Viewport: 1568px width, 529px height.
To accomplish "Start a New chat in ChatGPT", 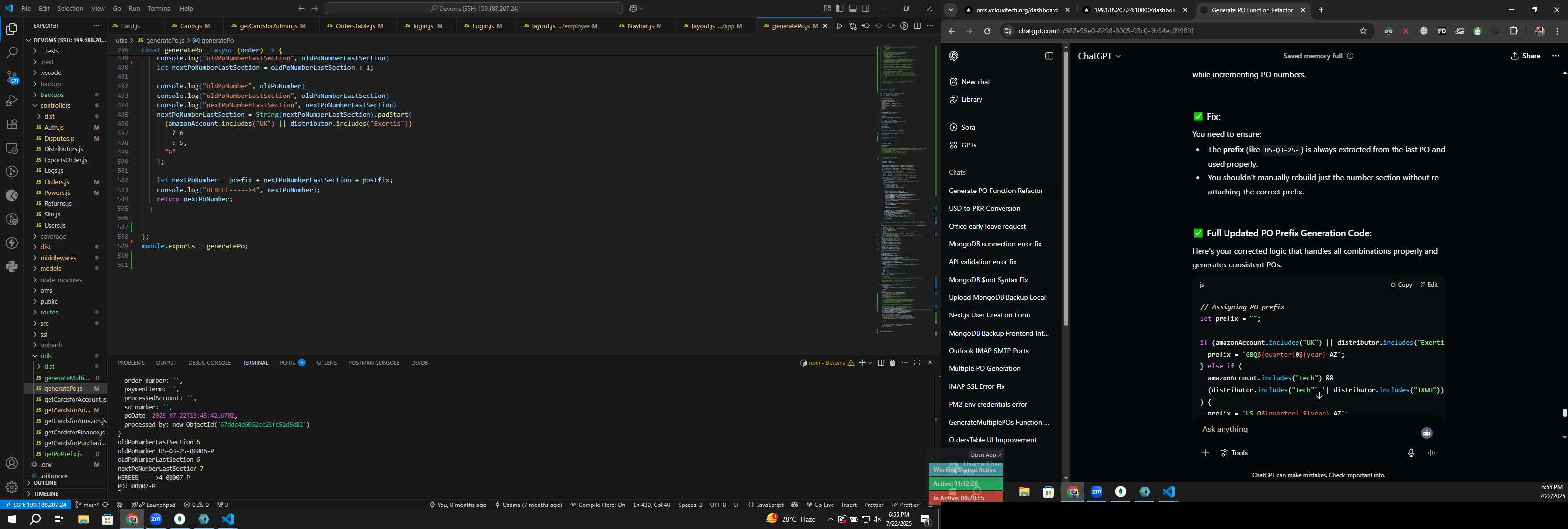I will [x=970, y=82].
